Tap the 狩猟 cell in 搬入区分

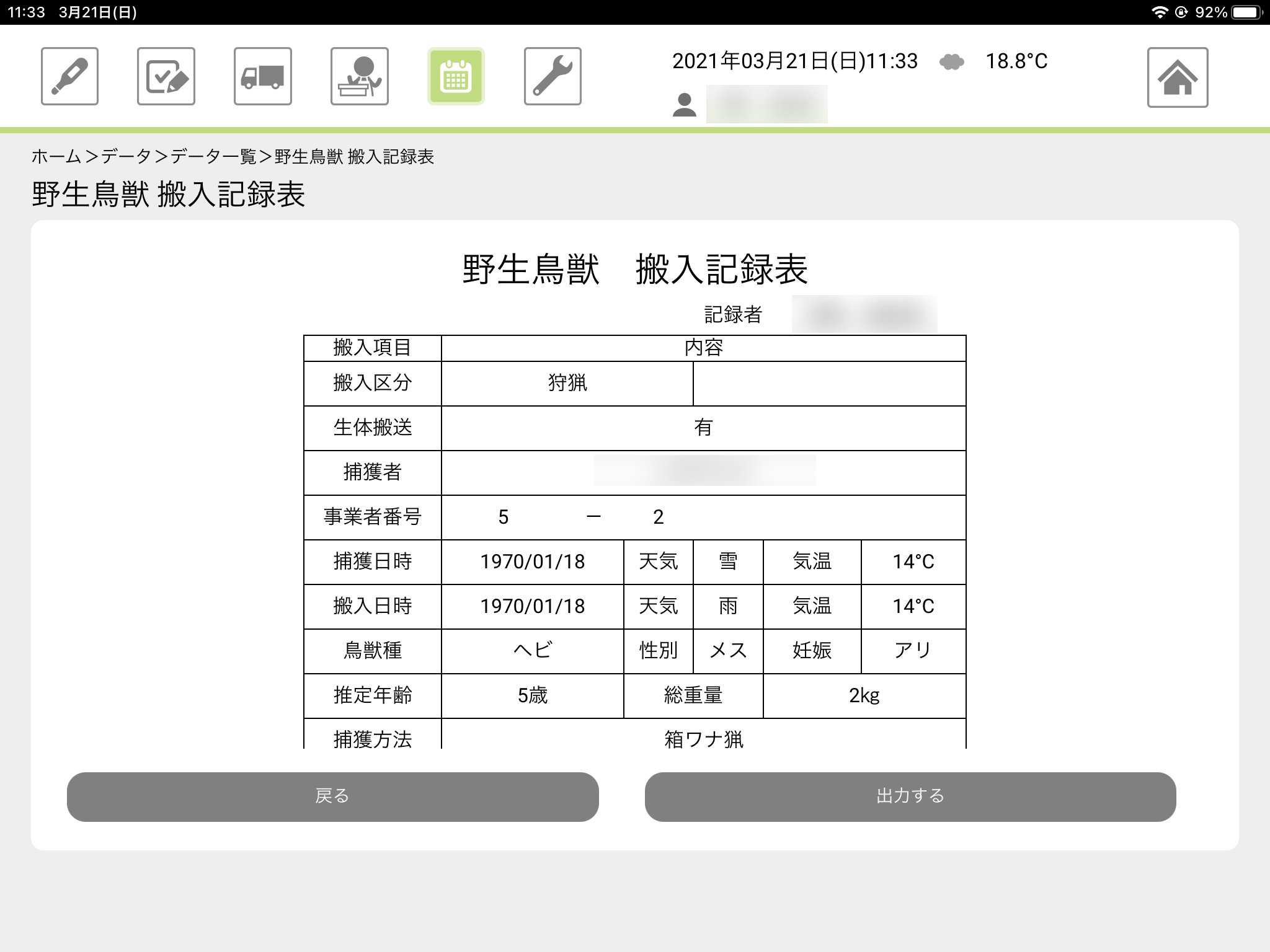click(567, 383)
